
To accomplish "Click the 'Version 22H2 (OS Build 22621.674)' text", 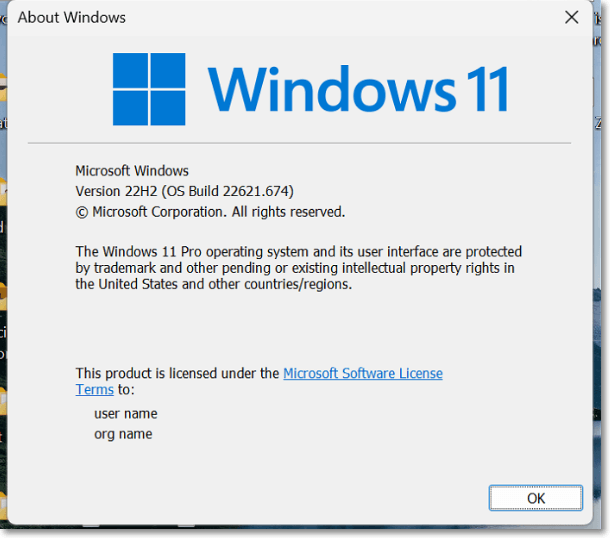I will (x=184, y=191).
